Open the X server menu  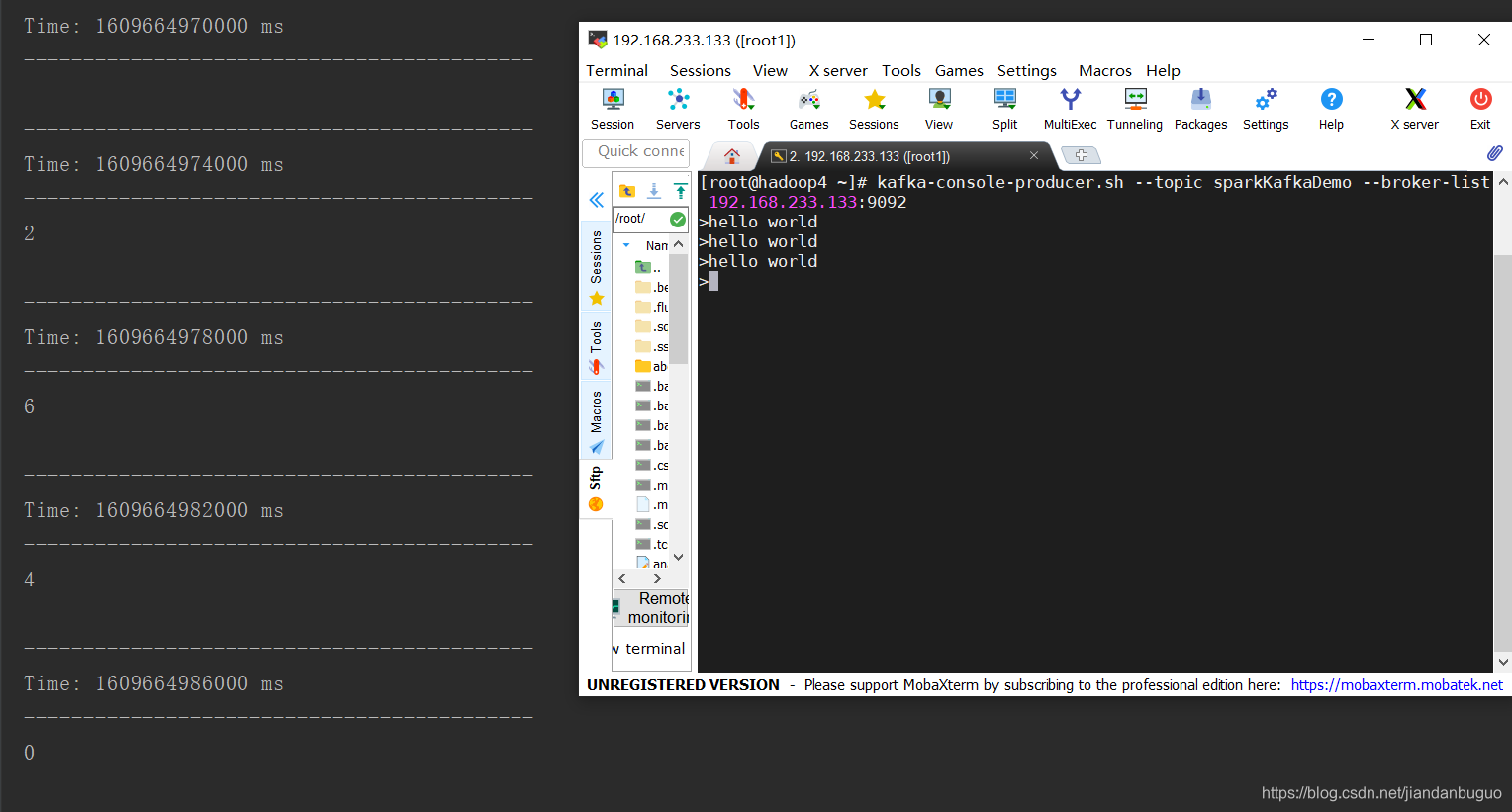838,71
